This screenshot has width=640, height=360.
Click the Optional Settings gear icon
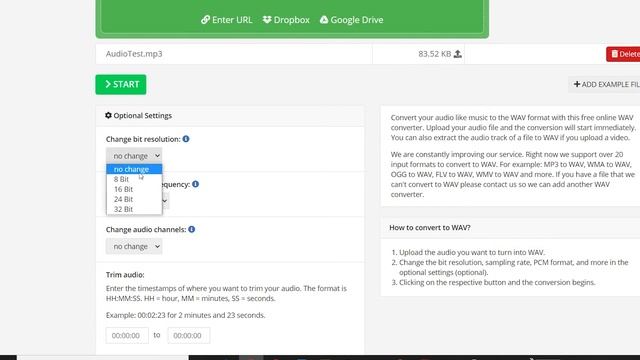pos(108,116)
